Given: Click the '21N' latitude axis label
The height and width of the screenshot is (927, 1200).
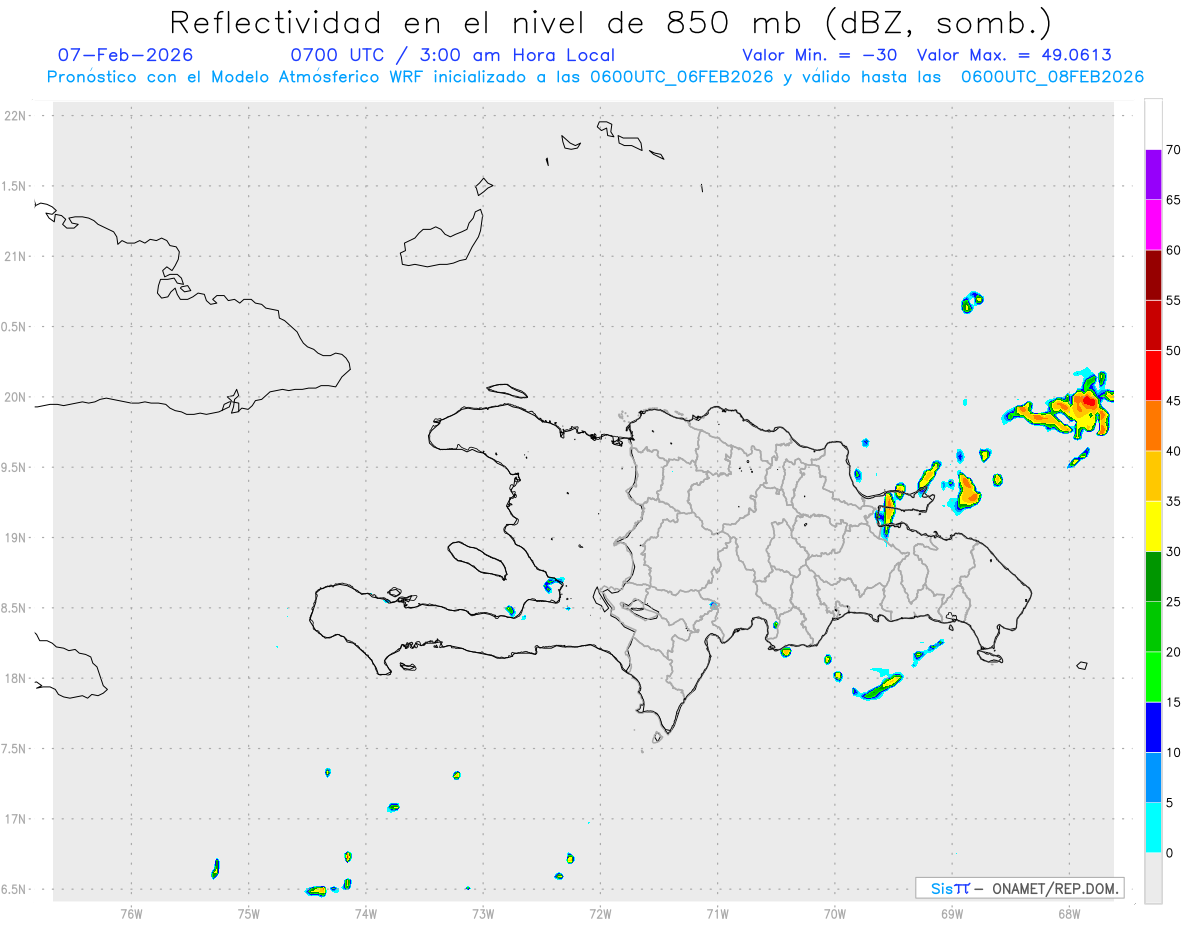Looking at the screenshot, I should (x=15, y=257).
